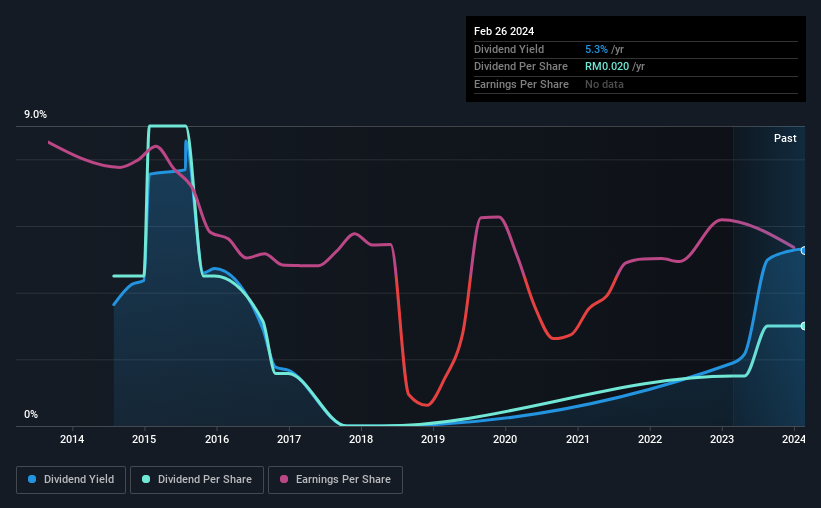Click the 2021 x-axis label
The image size is (821, 508).
click(x=578, y=439)
